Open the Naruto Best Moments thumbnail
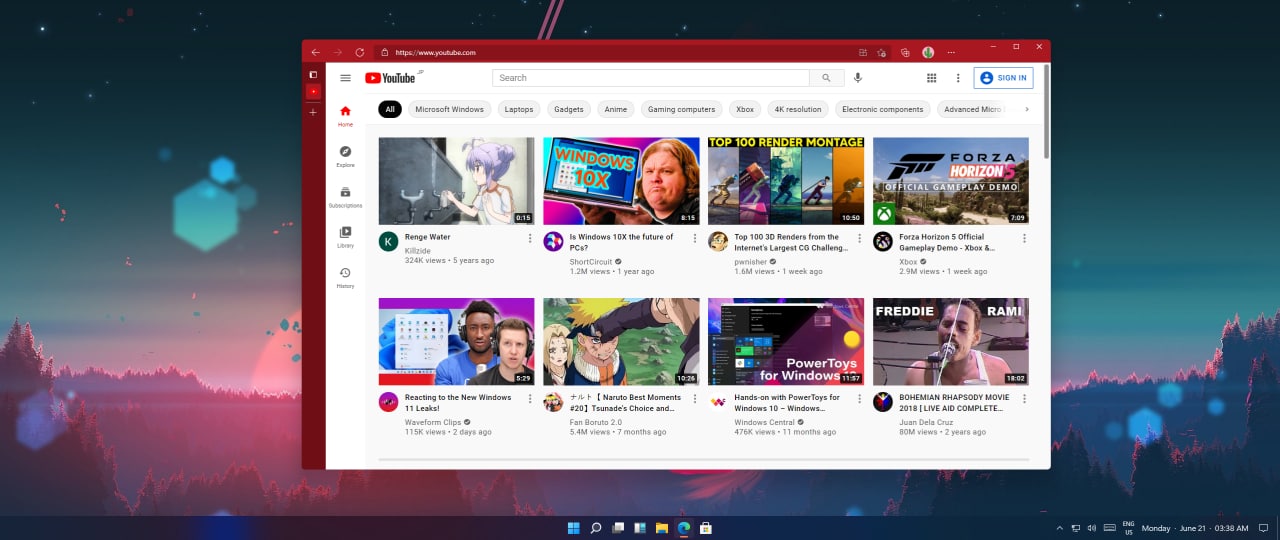 (x=621, y=342)
